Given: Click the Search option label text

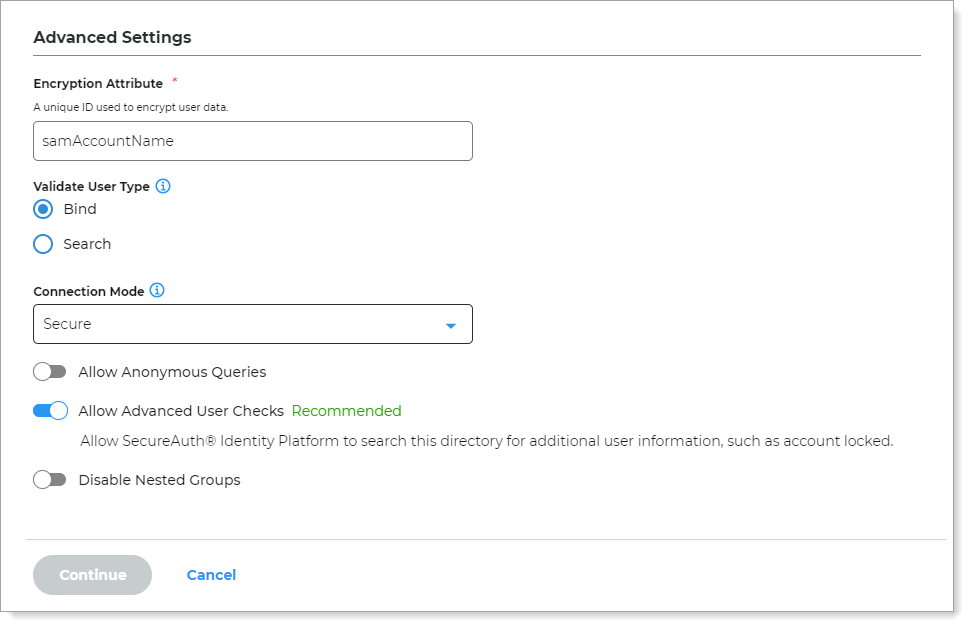Looking at the screenshot, I should point(87,244).
